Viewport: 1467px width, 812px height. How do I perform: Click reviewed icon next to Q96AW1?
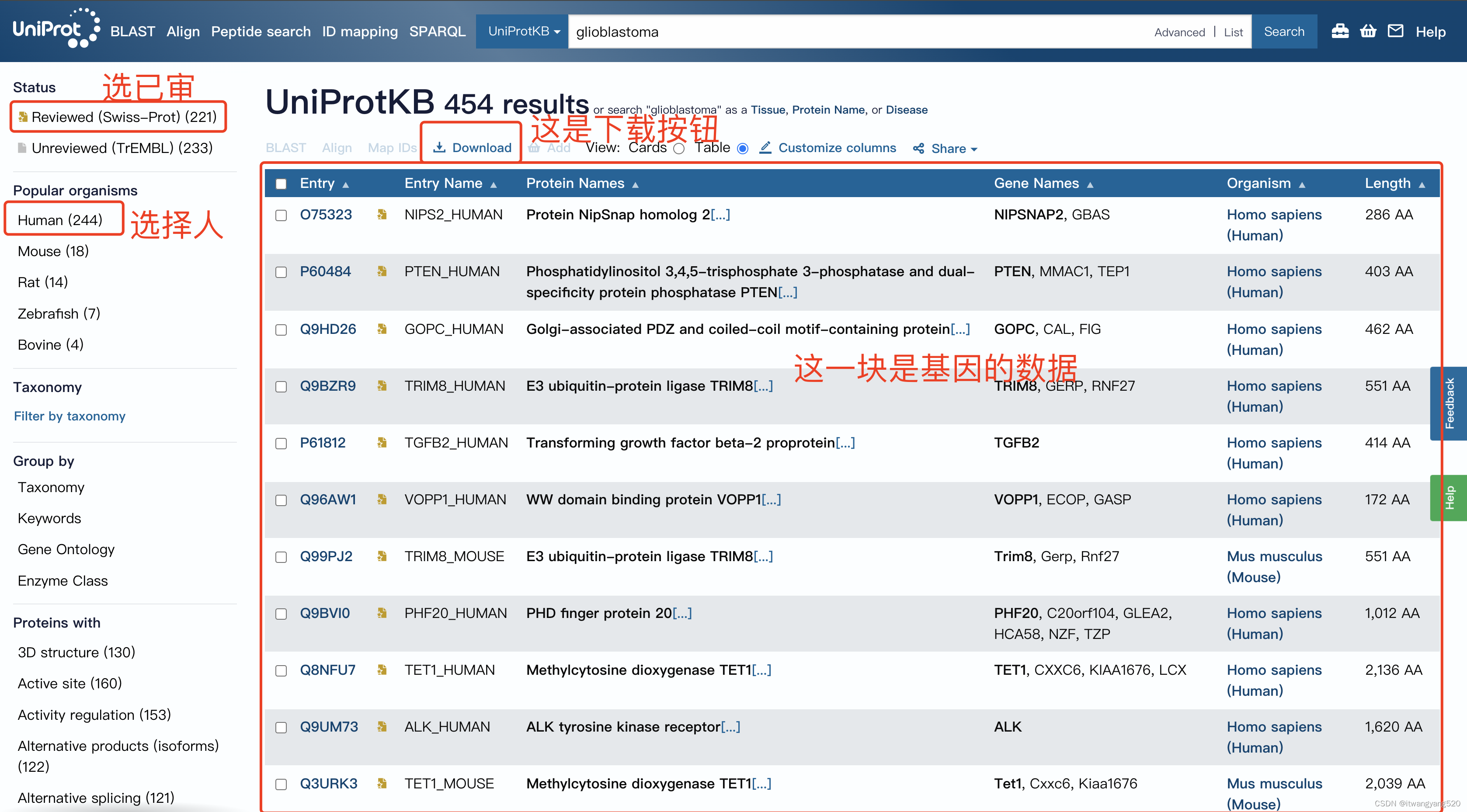(382, 500)
